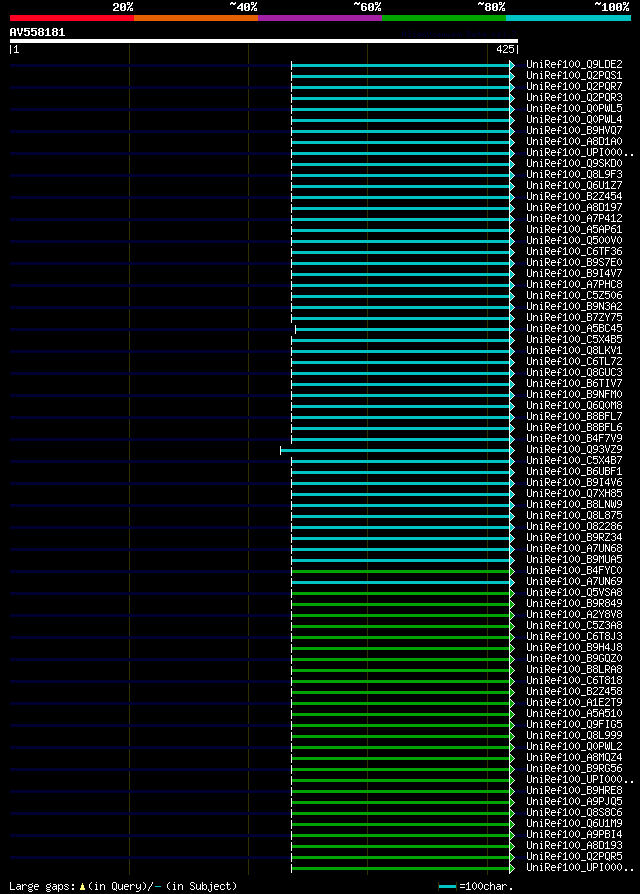The image size is (640, 894).
Task: Select the UniRef100_B9N3A2 label
Action: (x=574, y=306)
